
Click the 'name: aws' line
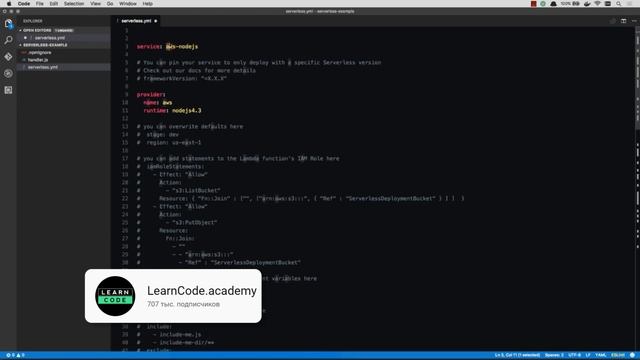click(158, 102)
